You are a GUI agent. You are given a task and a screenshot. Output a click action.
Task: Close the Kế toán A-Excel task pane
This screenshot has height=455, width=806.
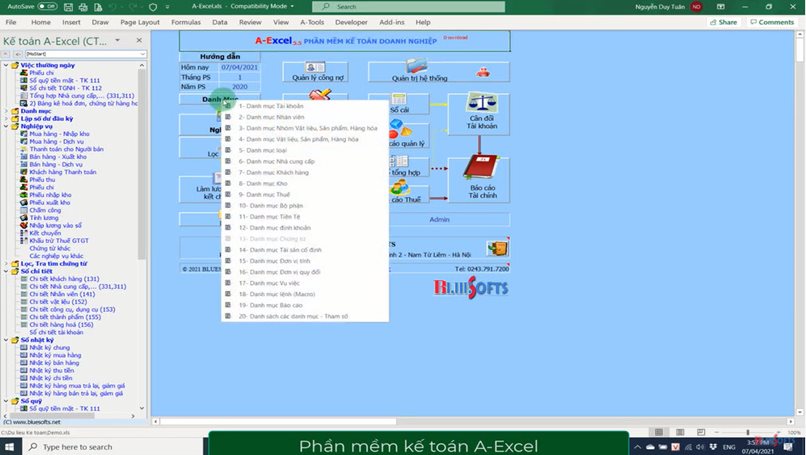[x=139, y=40]
